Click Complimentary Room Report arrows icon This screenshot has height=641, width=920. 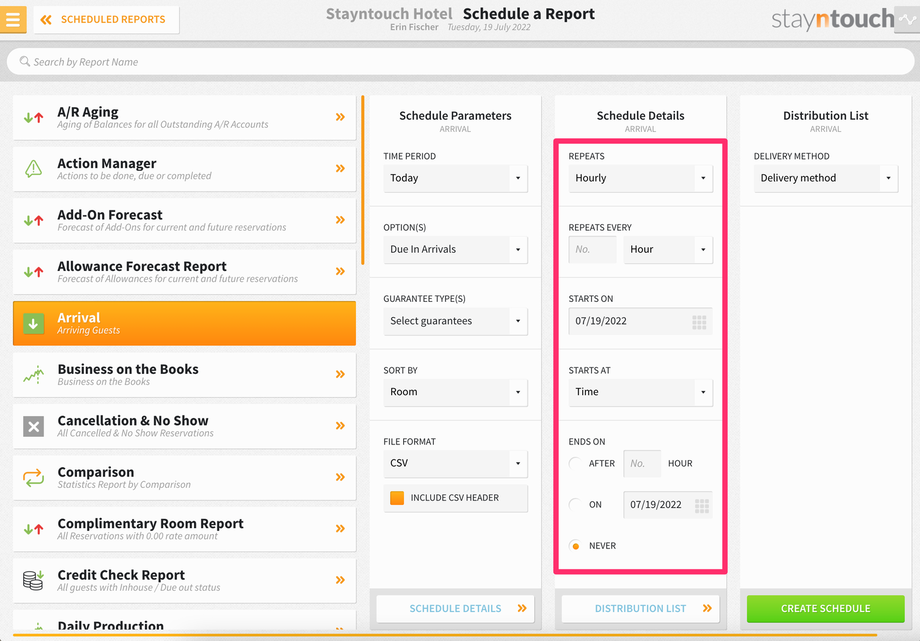pos(33,529)
